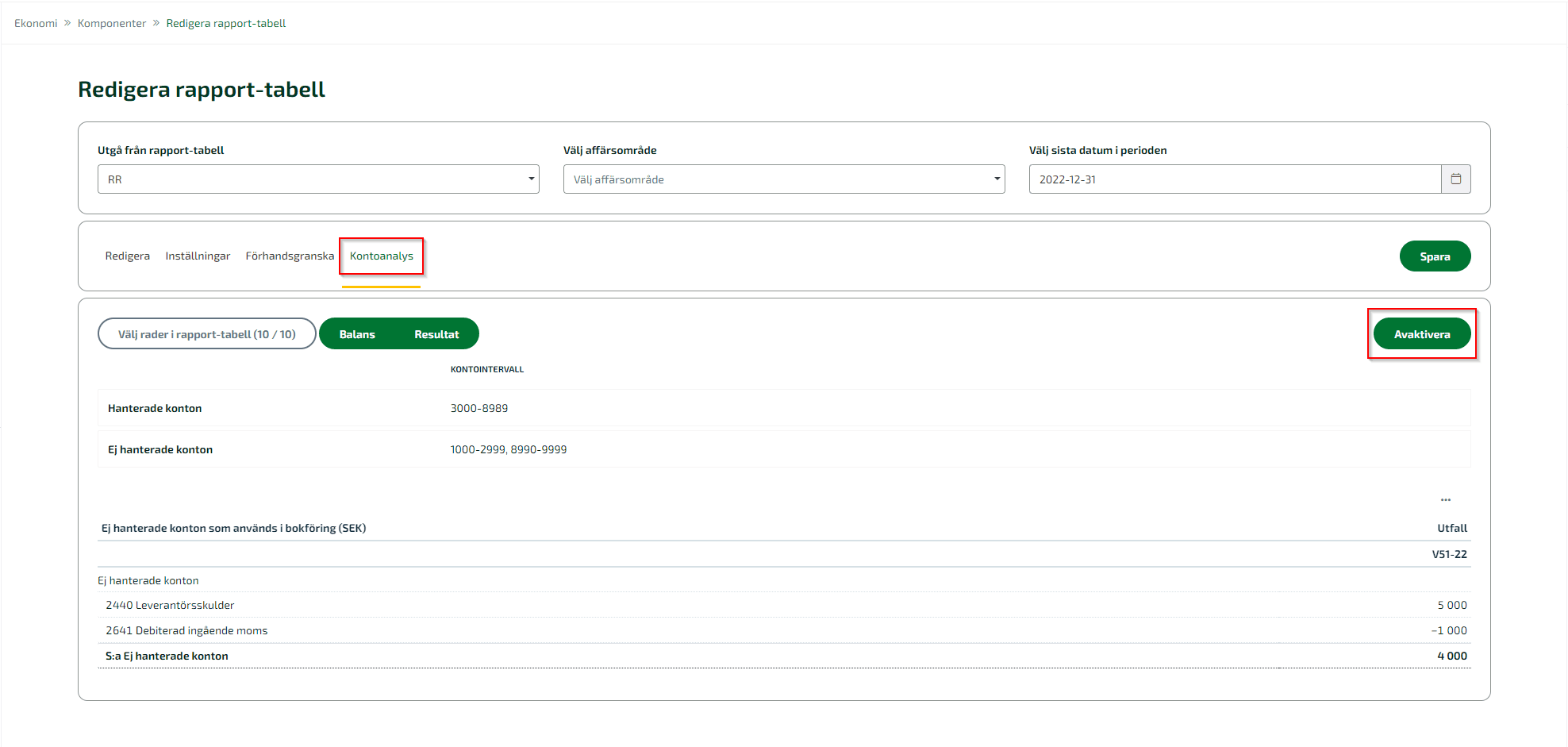
Task: Click 'Redigera rapport-tabell' breadcrumb link
Action: 226,23
